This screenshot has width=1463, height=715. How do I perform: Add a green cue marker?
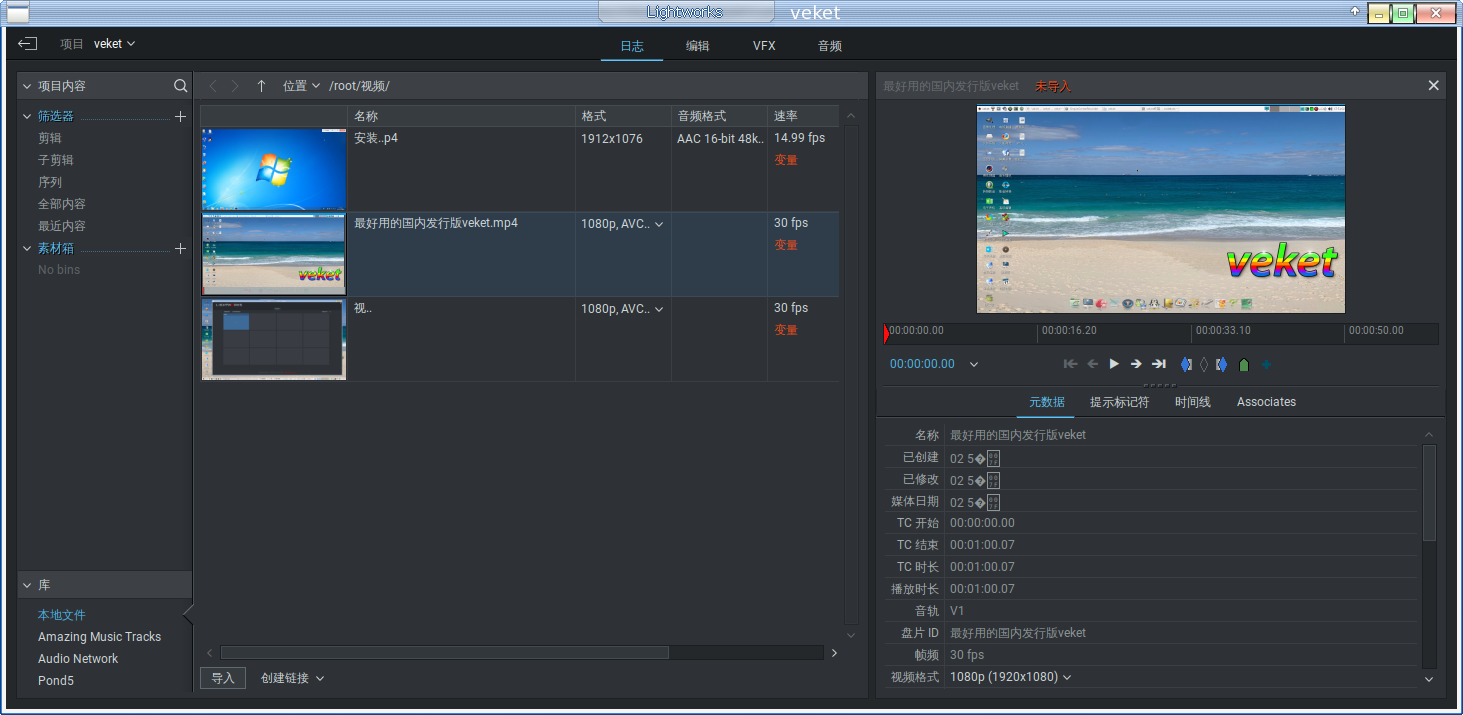tap(1244, 364)
